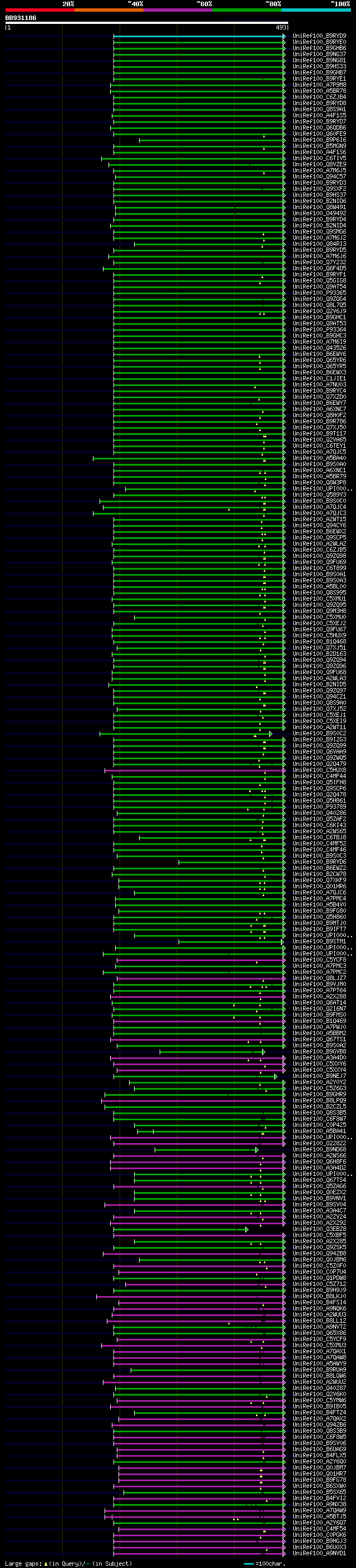The width and height of the screenshot is (356, 1568).
Task: Select the BB931186 query name
Action: point(21,18)
